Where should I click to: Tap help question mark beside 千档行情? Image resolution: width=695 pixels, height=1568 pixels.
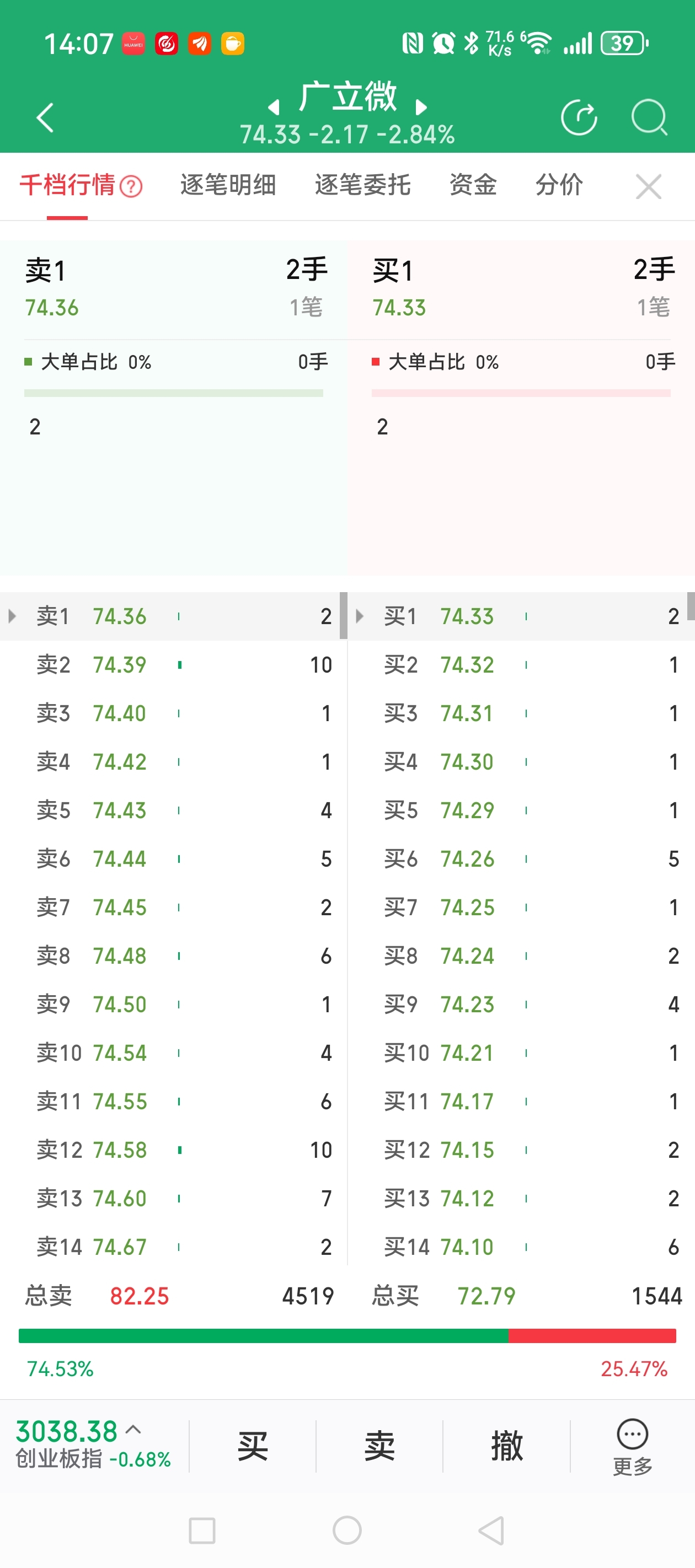pyautogui.click(x=131, y=186)
